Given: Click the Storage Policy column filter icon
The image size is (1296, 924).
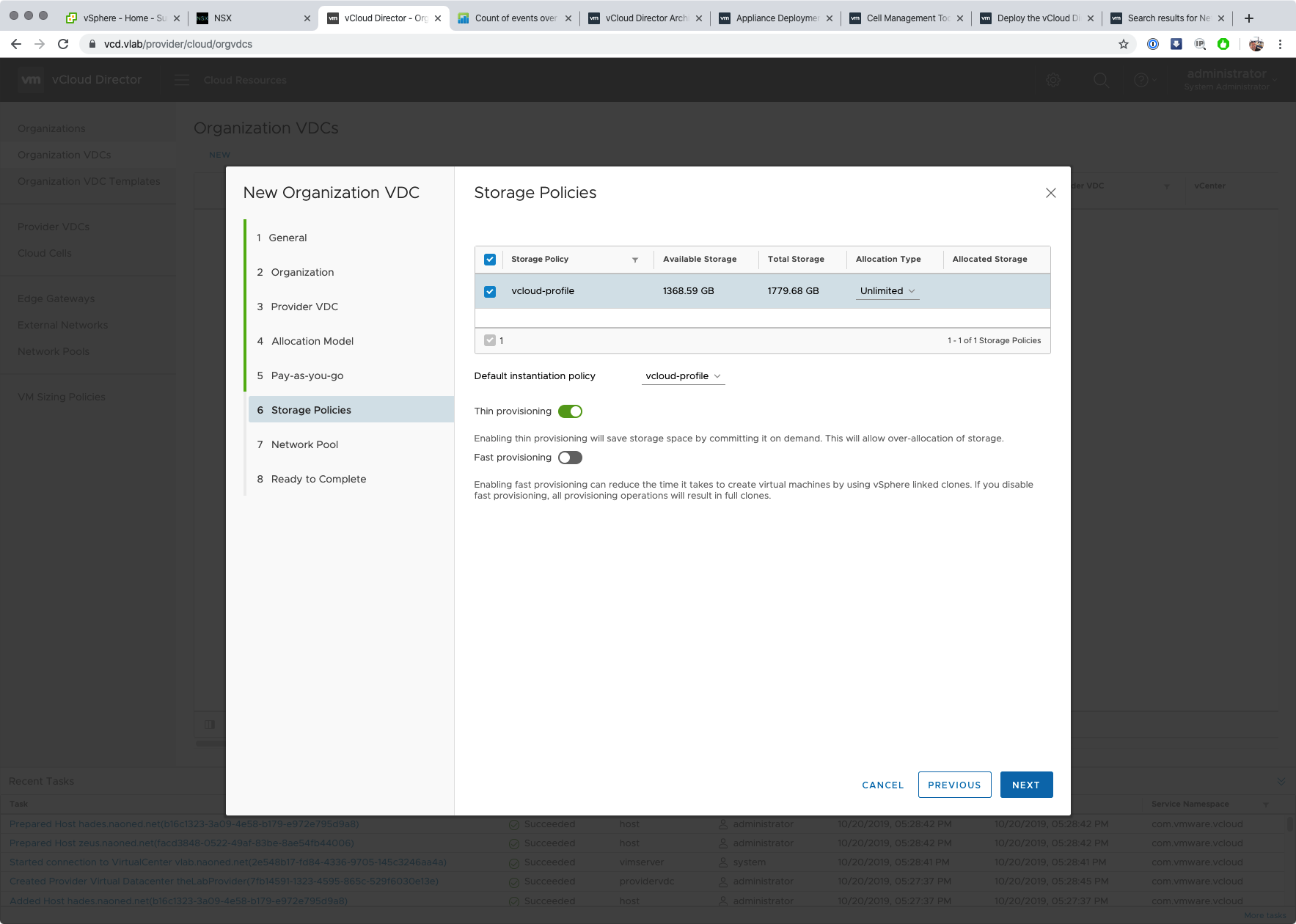Looking at the screenshot, I should [635, 260].
